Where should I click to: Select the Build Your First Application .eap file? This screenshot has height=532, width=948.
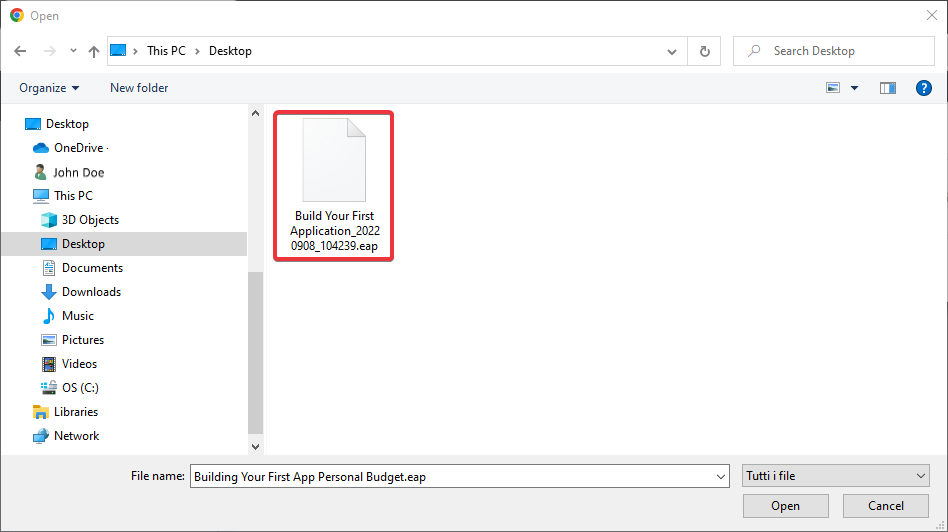tap(334, 186)
